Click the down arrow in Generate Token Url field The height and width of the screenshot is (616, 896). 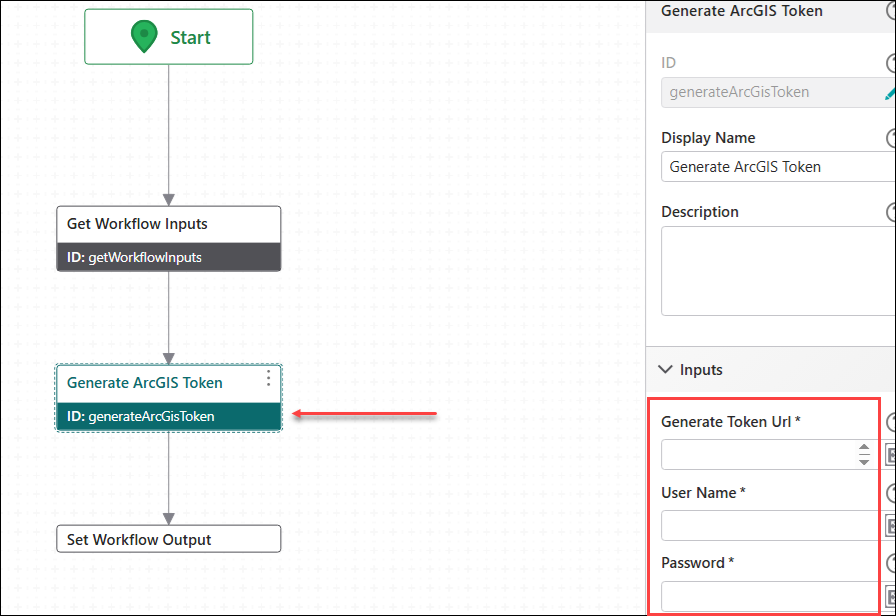(864, 461)
